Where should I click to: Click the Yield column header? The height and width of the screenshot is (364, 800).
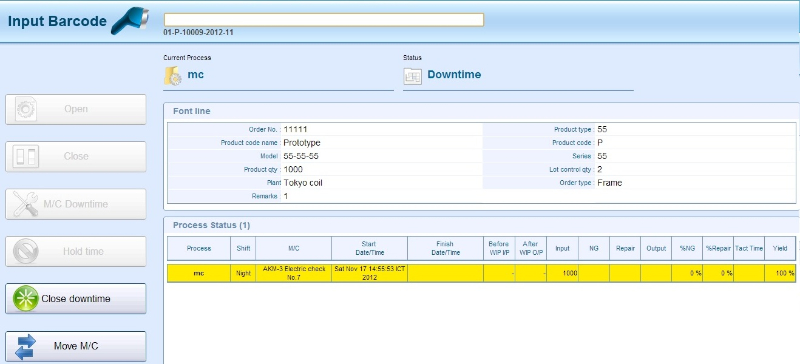pos(780,249)
